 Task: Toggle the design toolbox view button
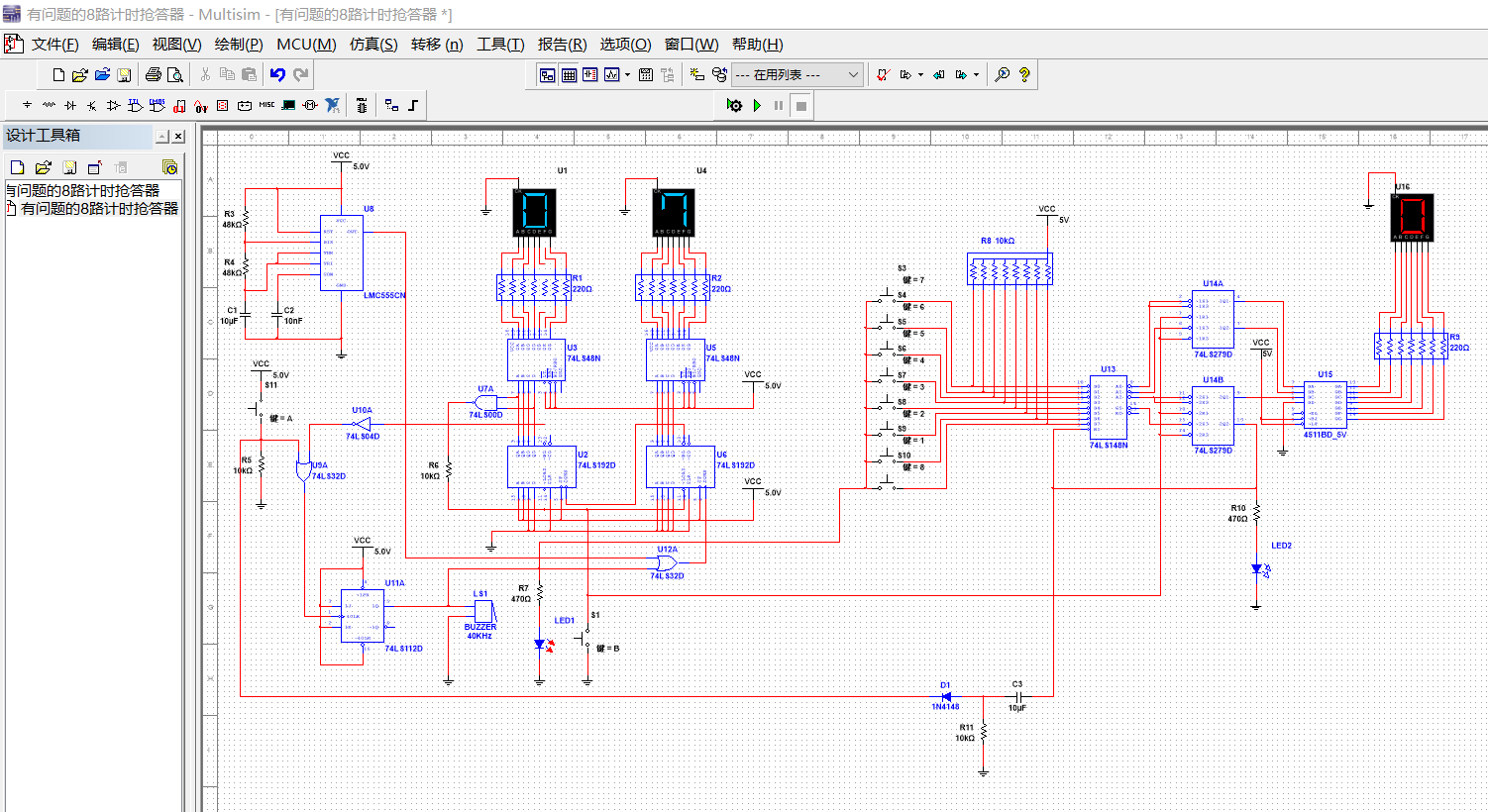tap(547, 74)
